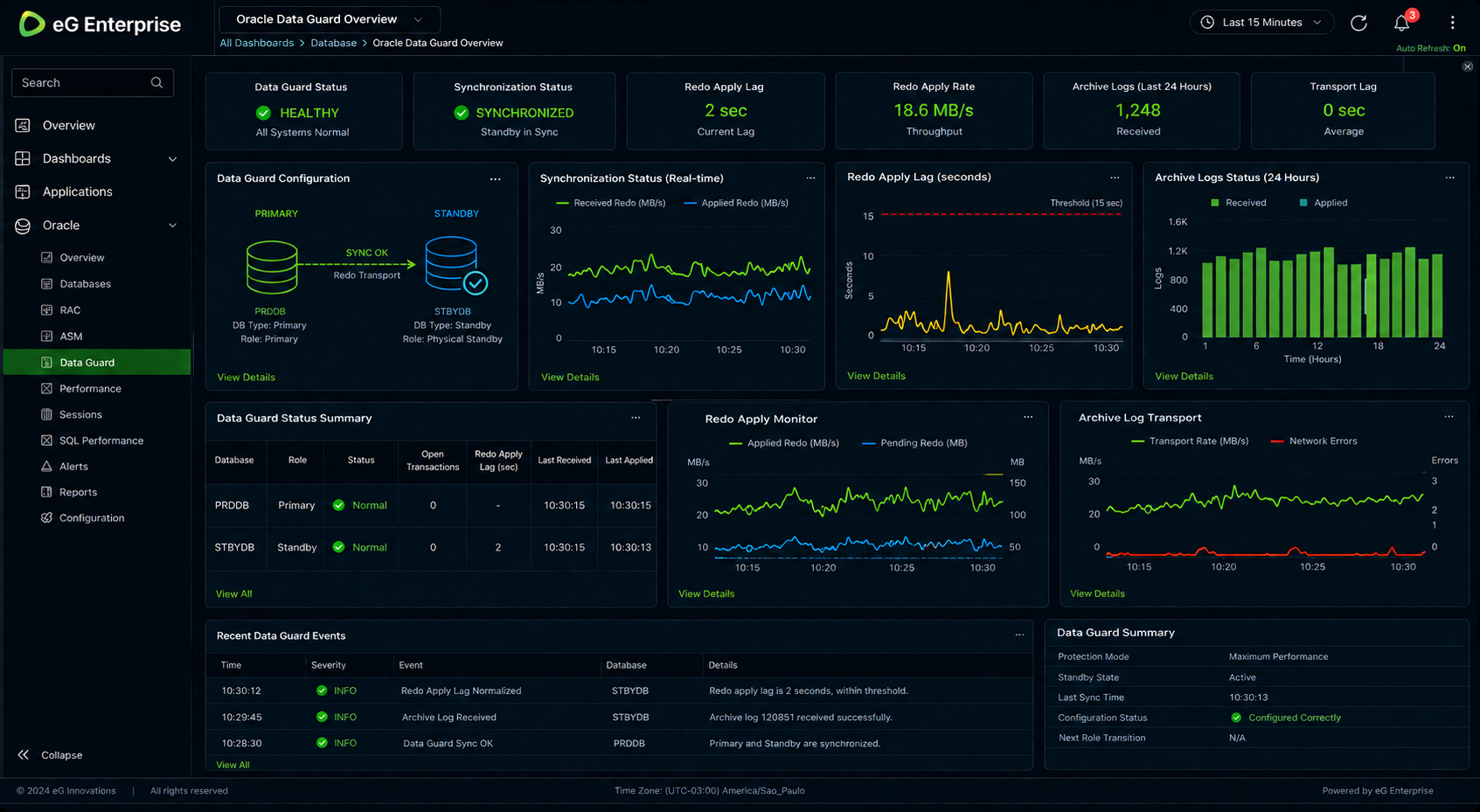Toggle Network Errors legend series

pyautogui.click(x=1314, y=441)
